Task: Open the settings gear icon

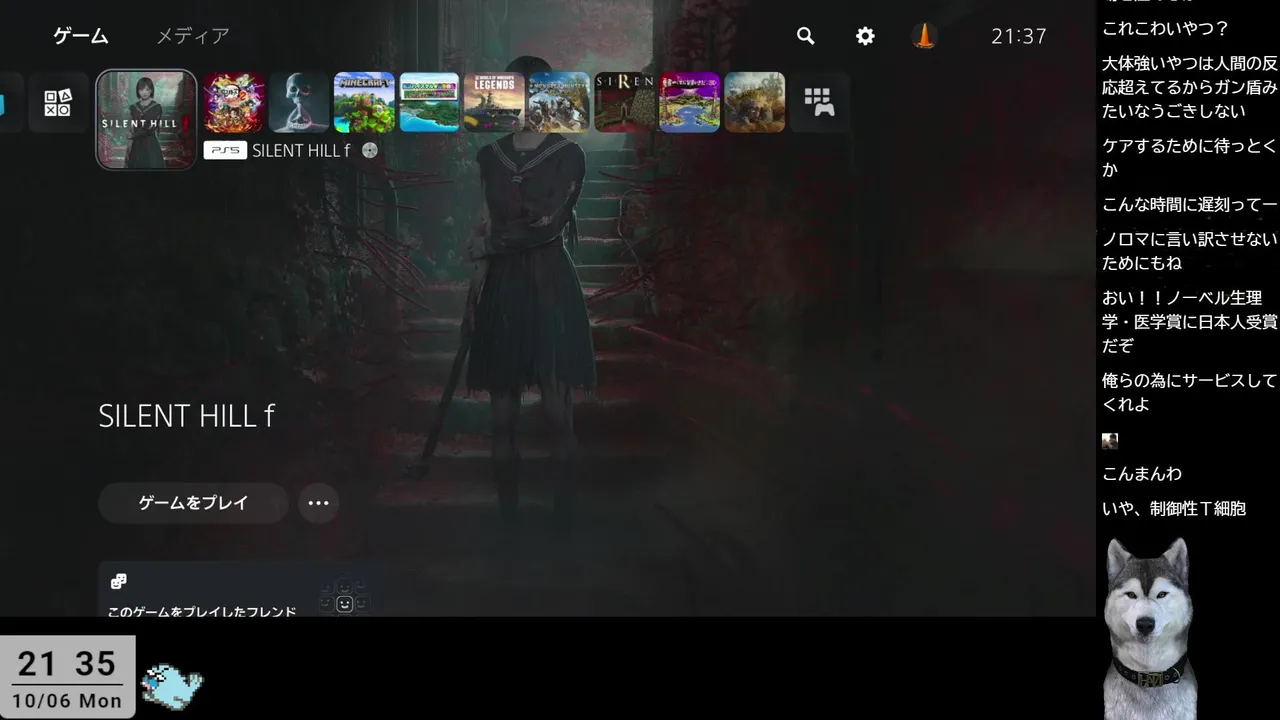Action: (865, 36)
